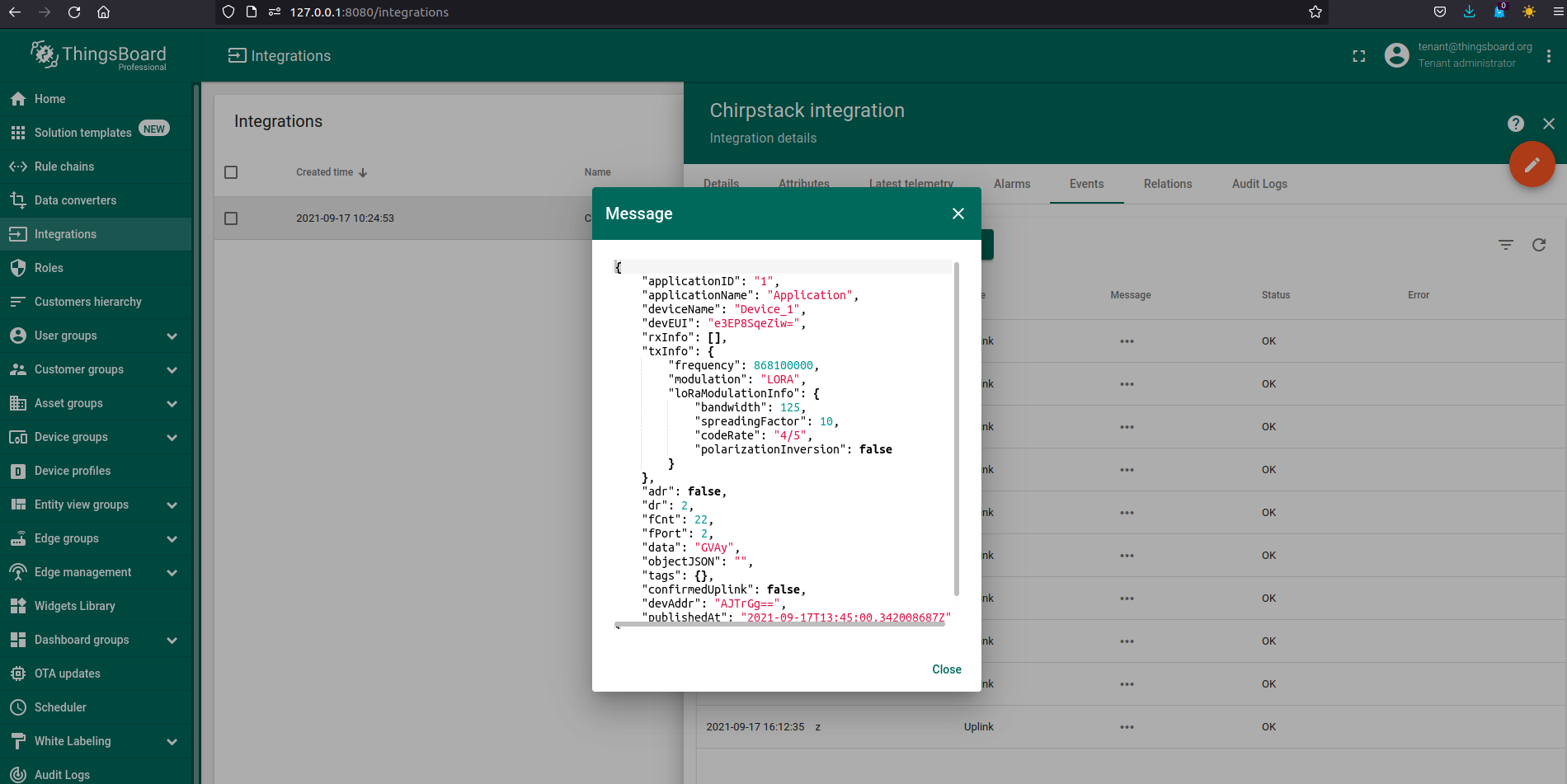Open Device profiles page
Screen dimensions: 1567x784
(96, 471)
